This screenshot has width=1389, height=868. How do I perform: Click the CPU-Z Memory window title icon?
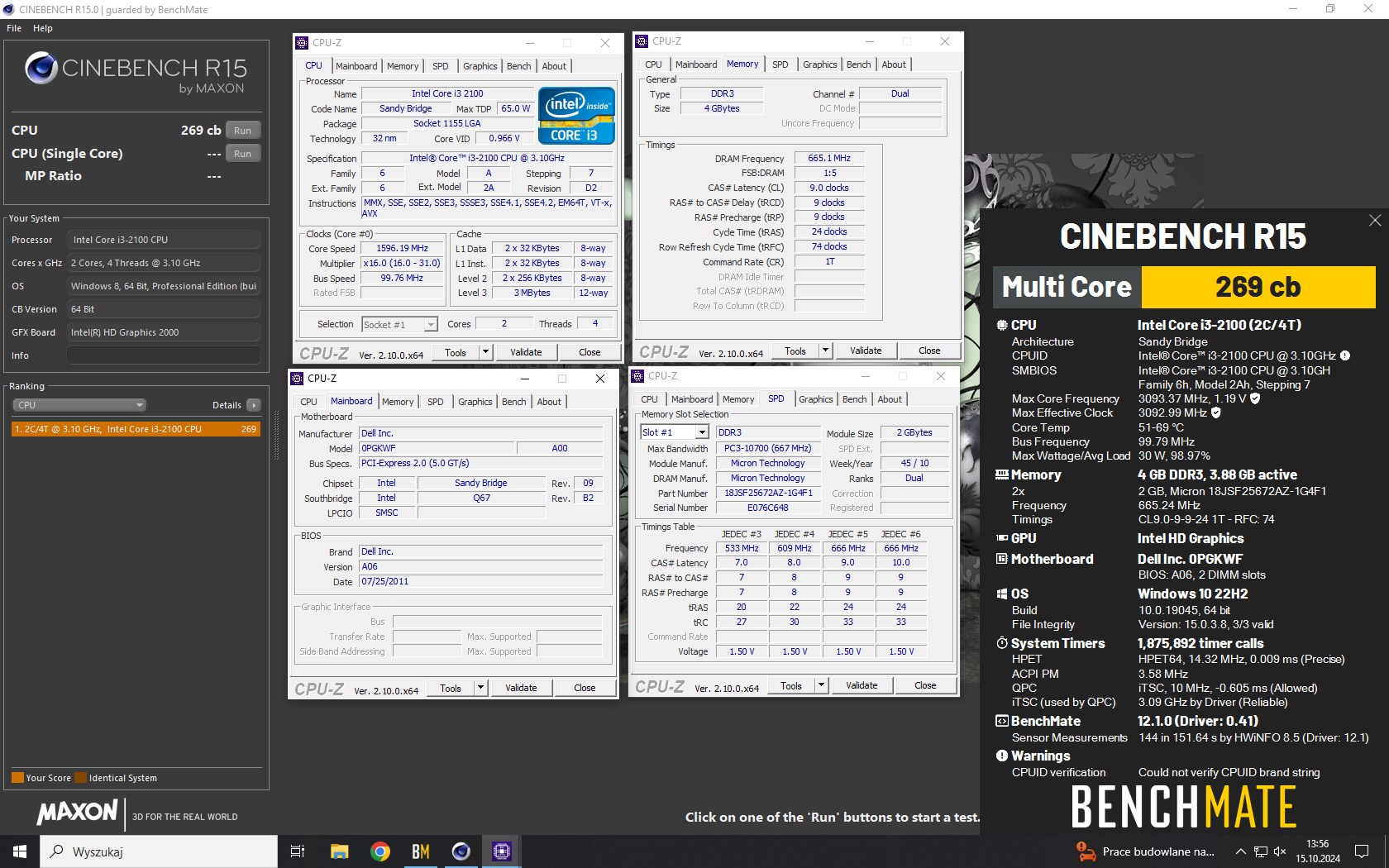coord(642,41)
